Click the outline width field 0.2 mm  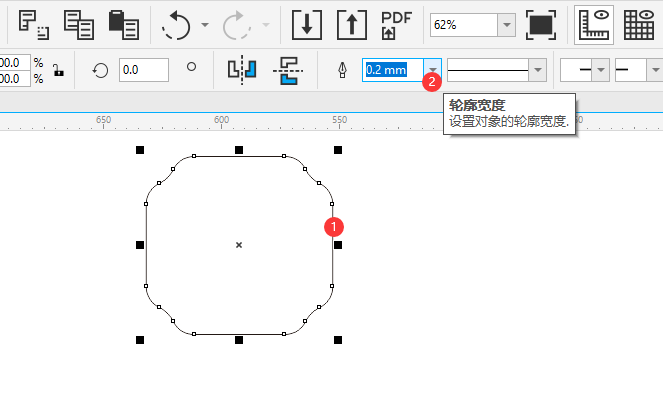click(x=393, y=70)
